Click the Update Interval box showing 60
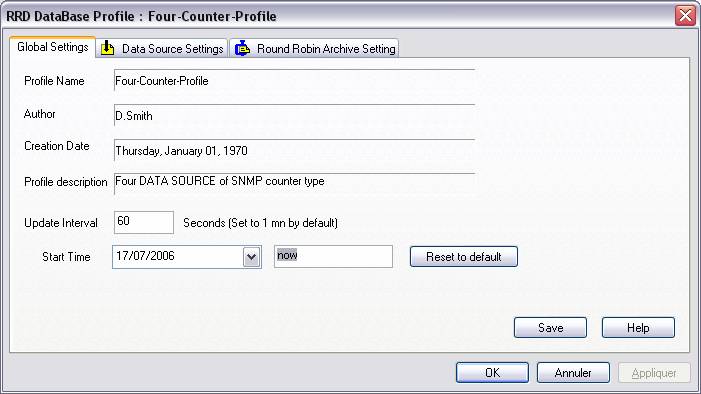The width and height of the screenshot is (701, 394). [x=144, y=222]
